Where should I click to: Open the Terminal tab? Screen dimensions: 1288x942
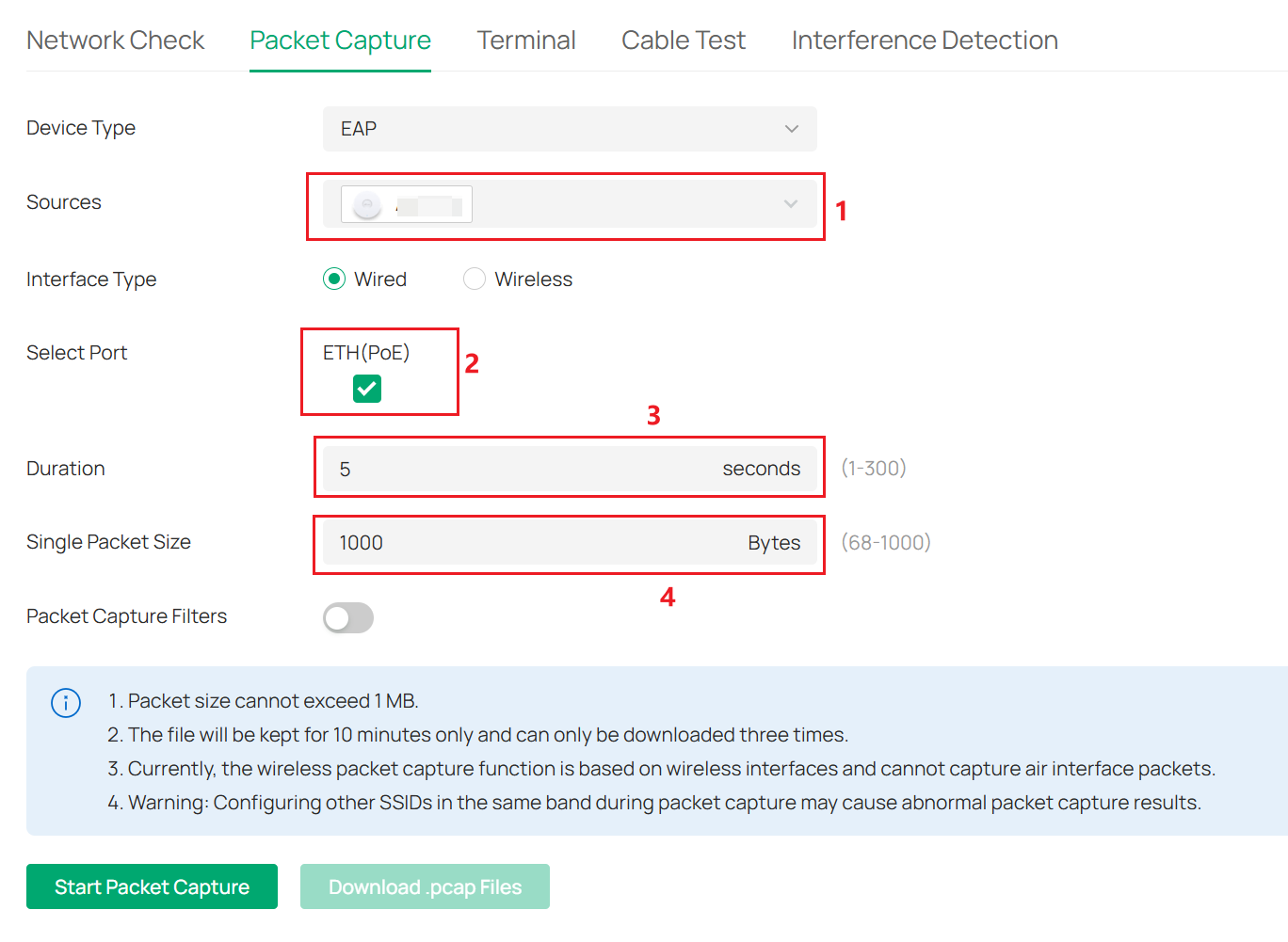tap(526, 40)
